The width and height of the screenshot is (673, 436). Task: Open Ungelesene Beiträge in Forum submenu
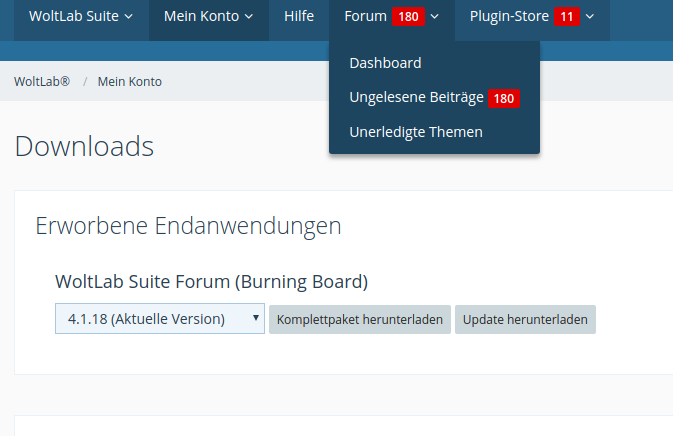coord(416,98)
